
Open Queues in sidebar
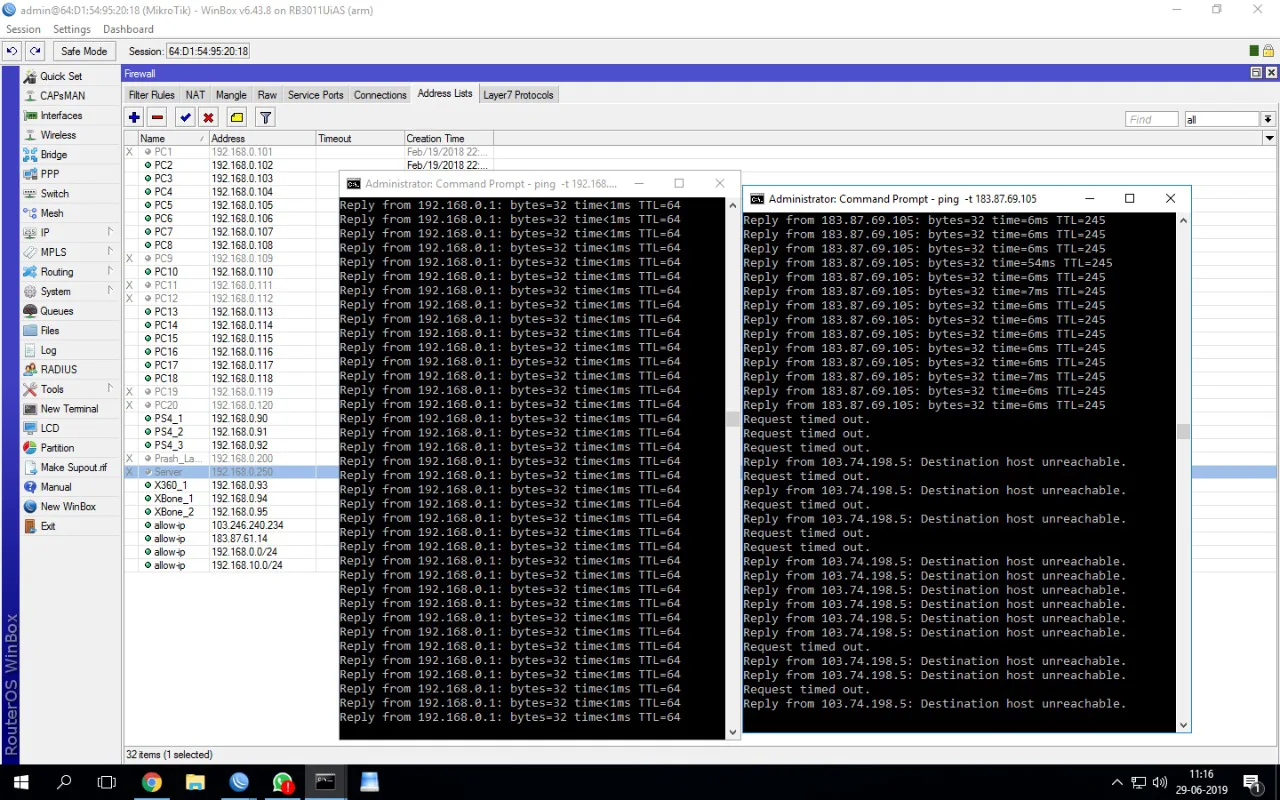57,311
